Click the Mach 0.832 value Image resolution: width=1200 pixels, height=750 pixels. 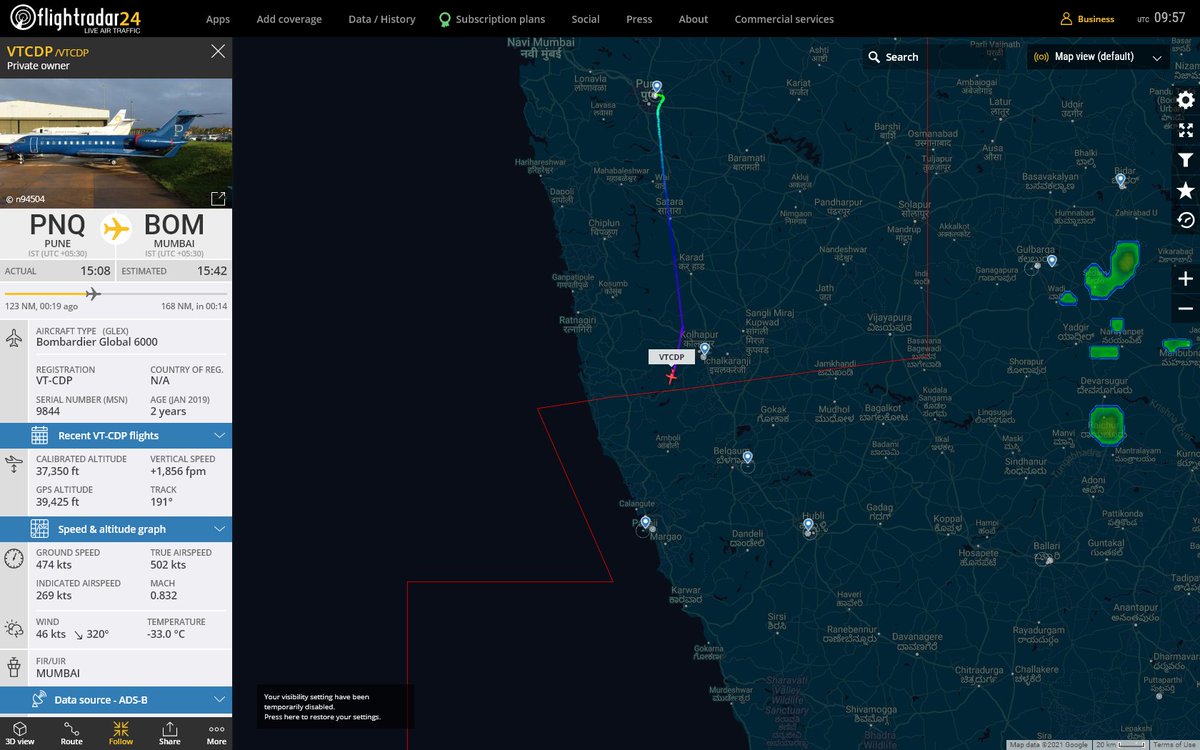(163, 596)
